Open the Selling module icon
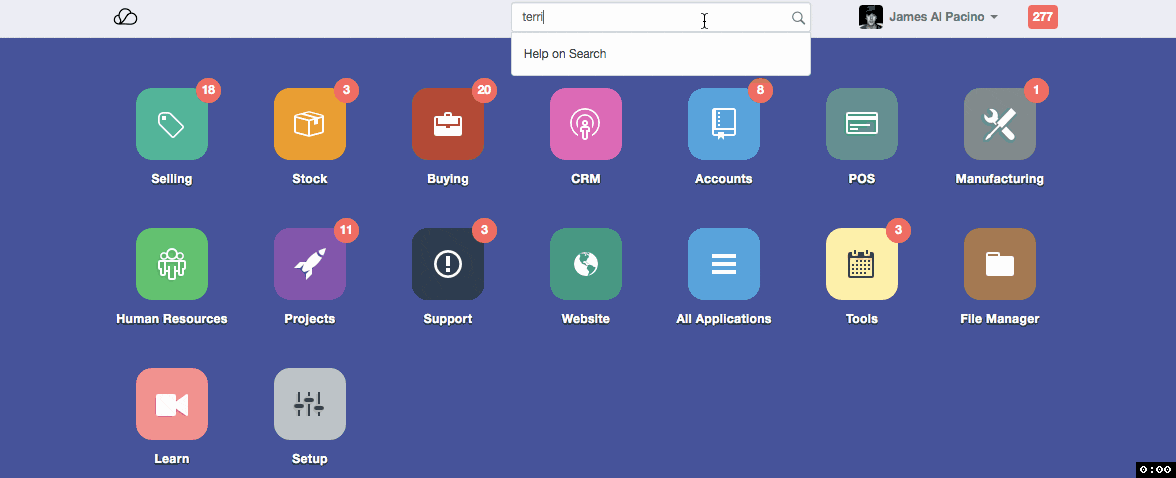The image size is (1176, 478). 172,124
